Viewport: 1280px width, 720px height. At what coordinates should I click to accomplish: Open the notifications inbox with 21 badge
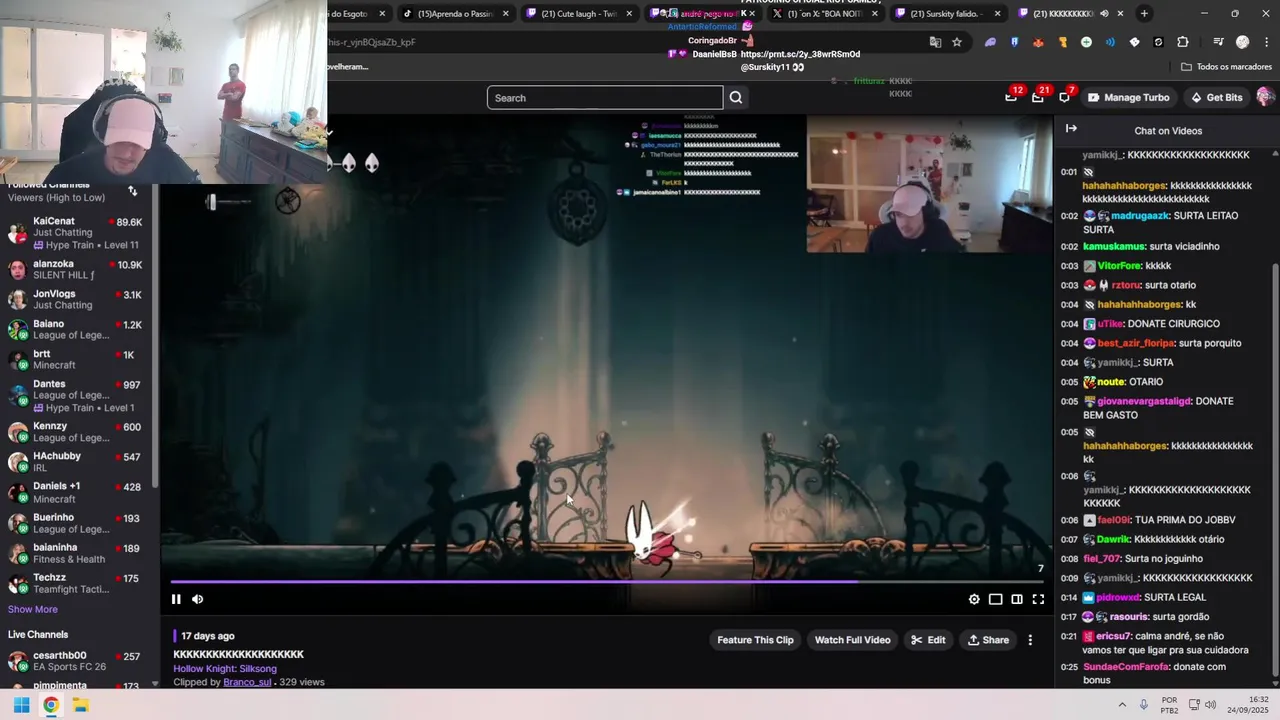point(1038,97)
